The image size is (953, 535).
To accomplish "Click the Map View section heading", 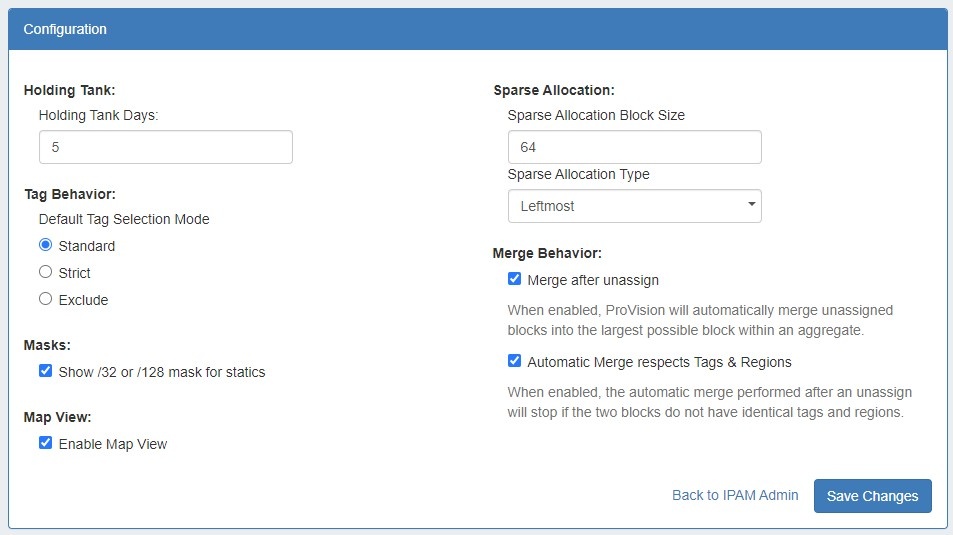I will [57, 417].
